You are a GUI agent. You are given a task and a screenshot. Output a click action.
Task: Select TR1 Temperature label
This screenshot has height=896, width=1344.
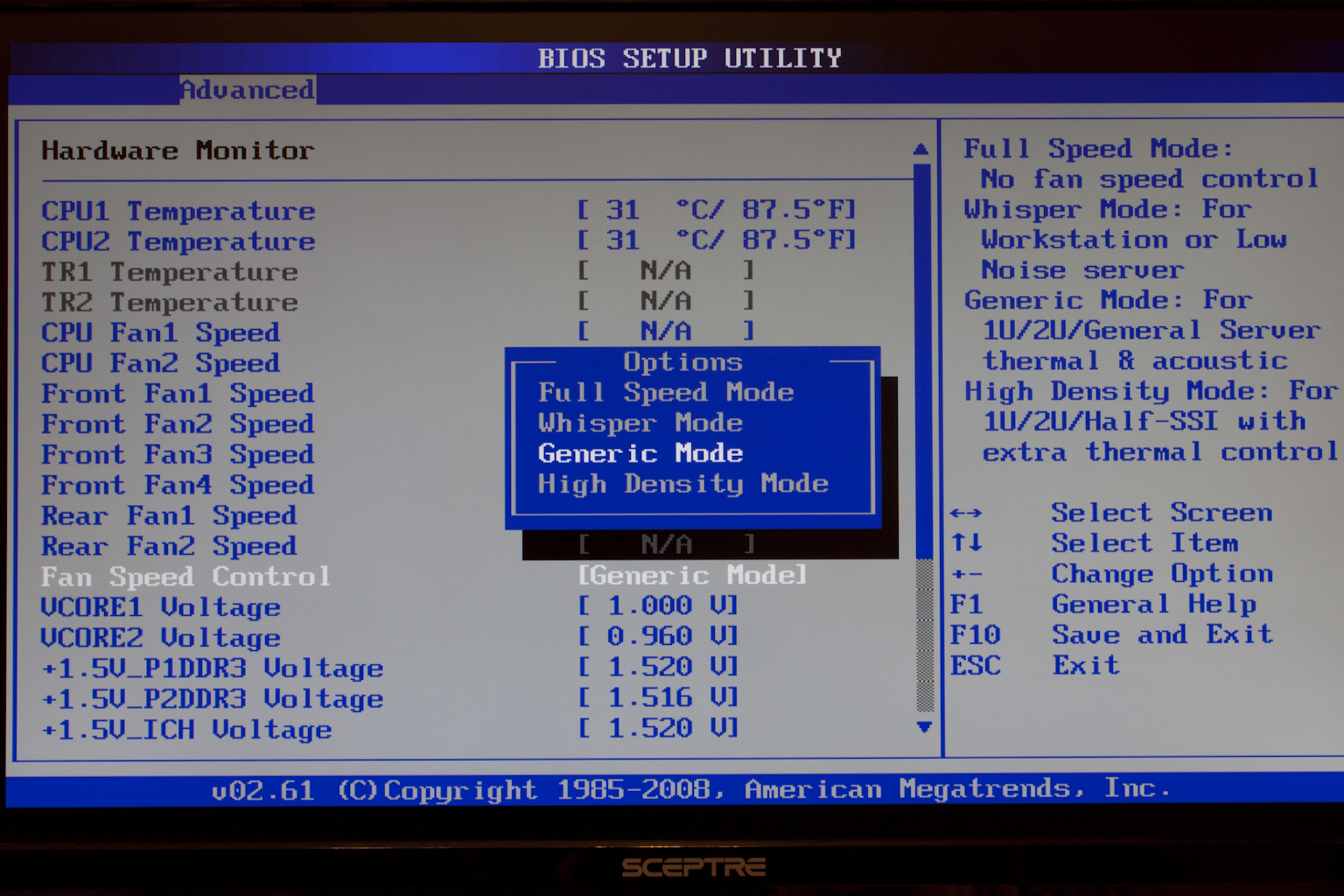click(170, 272)
